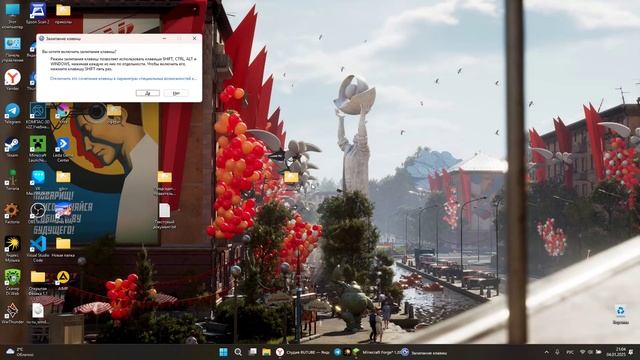Screen dimensions: 640x360
Task: Open OBS Studio desktop shortcut
Action: tap(38, 213)
